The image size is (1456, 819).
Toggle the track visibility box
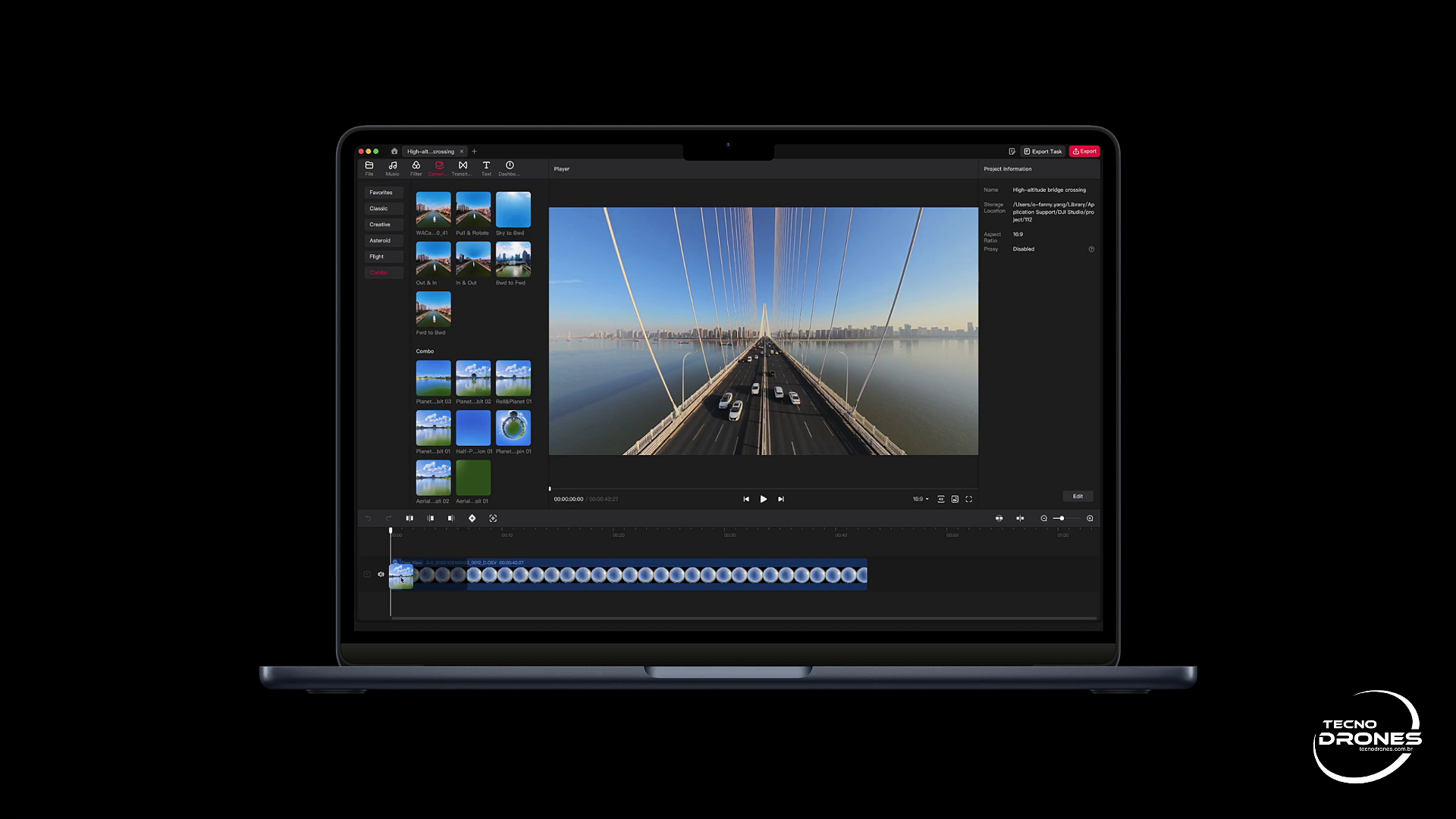coord(367,575)
